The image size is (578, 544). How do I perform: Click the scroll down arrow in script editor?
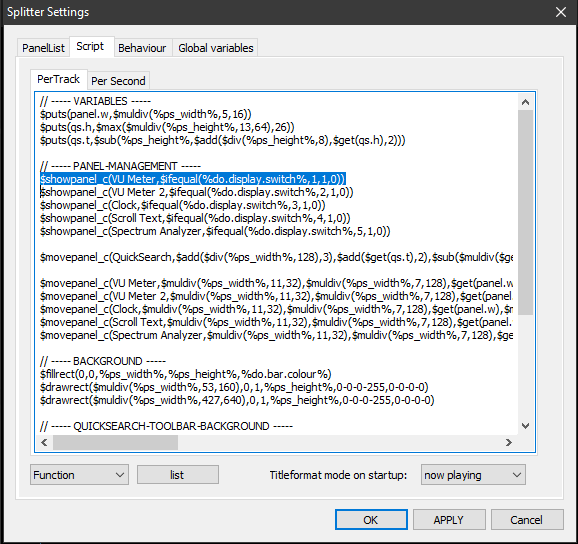pos(525,426)
